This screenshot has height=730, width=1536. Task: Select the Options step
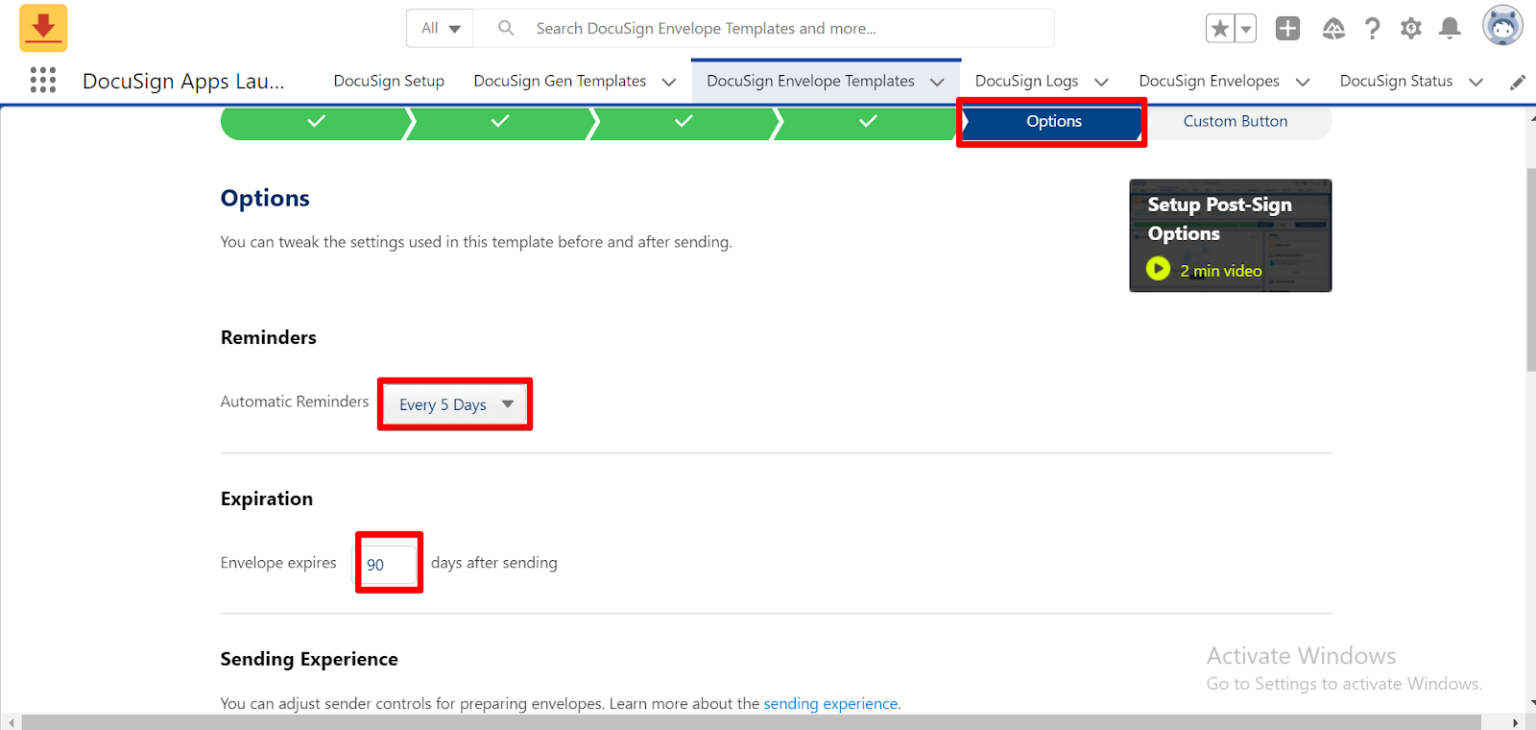pyautogui.click(x=1053, y=121)
